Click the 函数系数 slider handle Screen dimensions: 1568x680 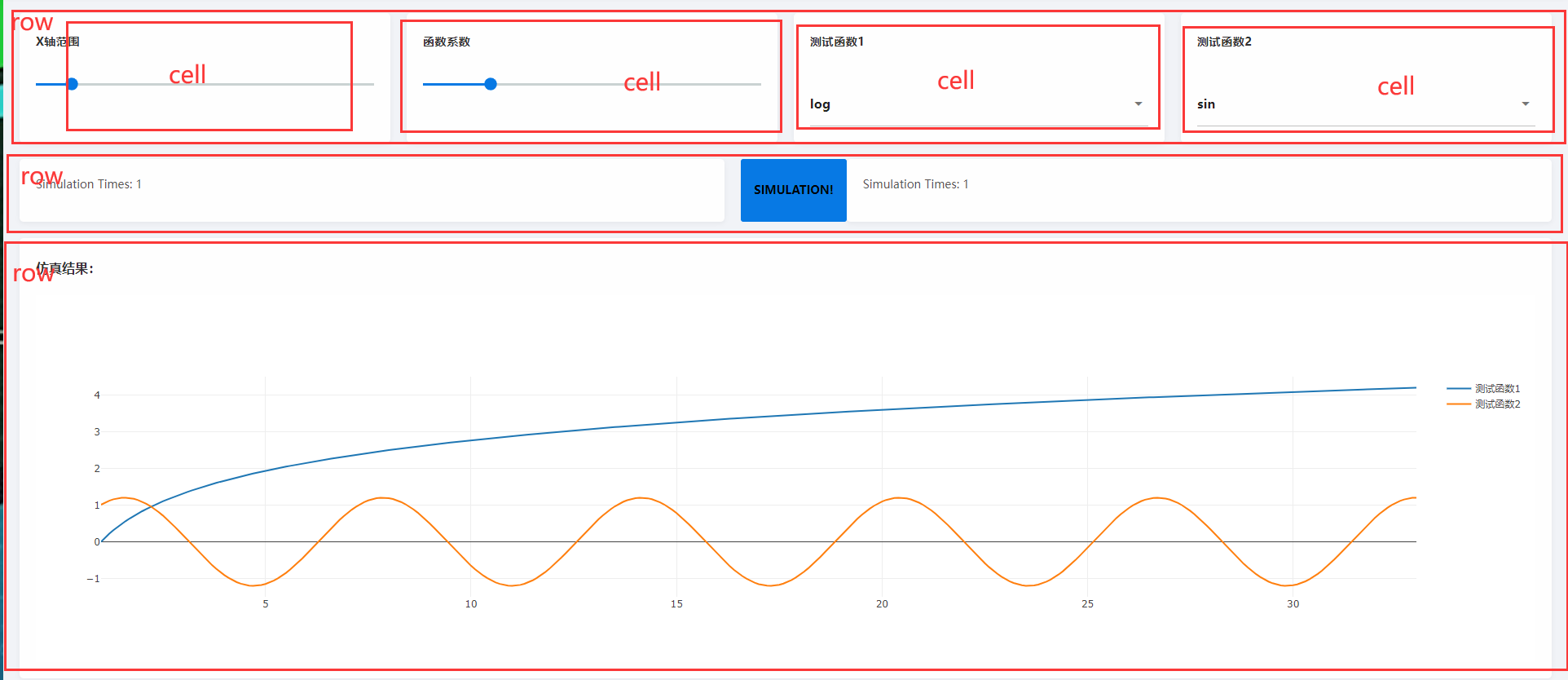pyautogui.click(x=491, y=84)
